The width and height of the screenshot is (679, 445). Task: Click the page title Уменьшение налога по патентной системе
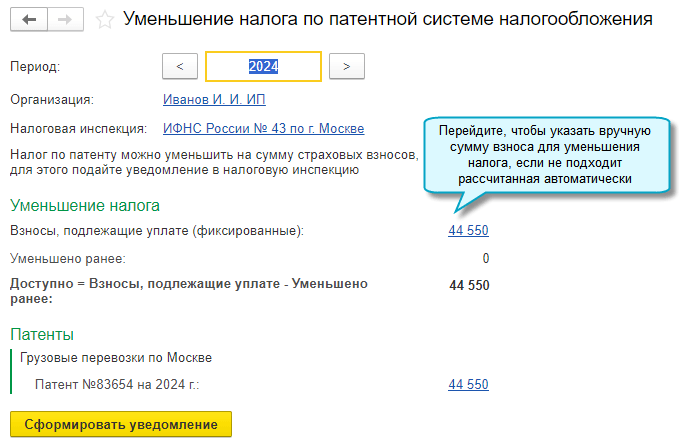(387, 19)
